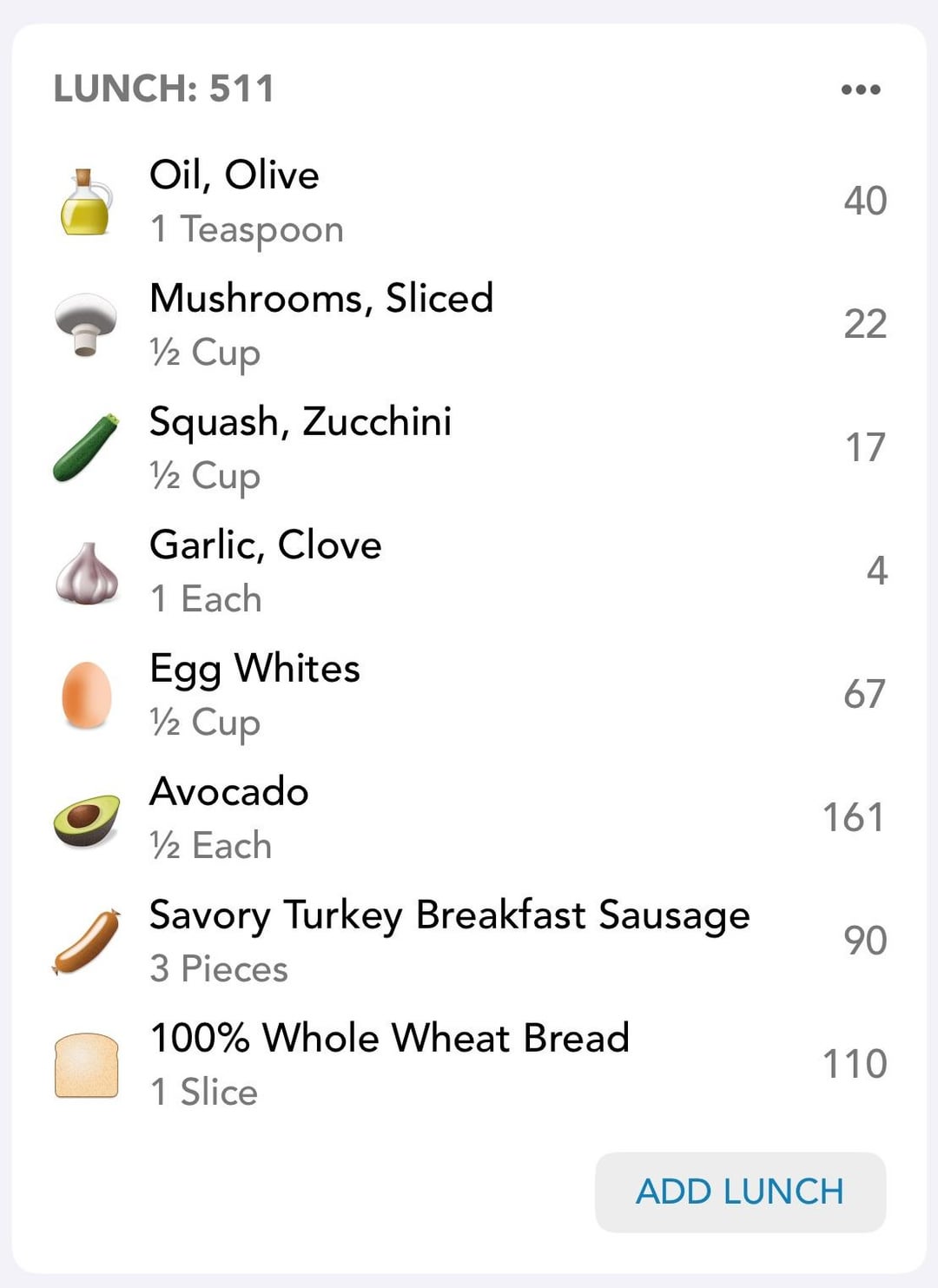Tap the olive oil bottle icon
938x1288 pixels.
pos(86,201)
